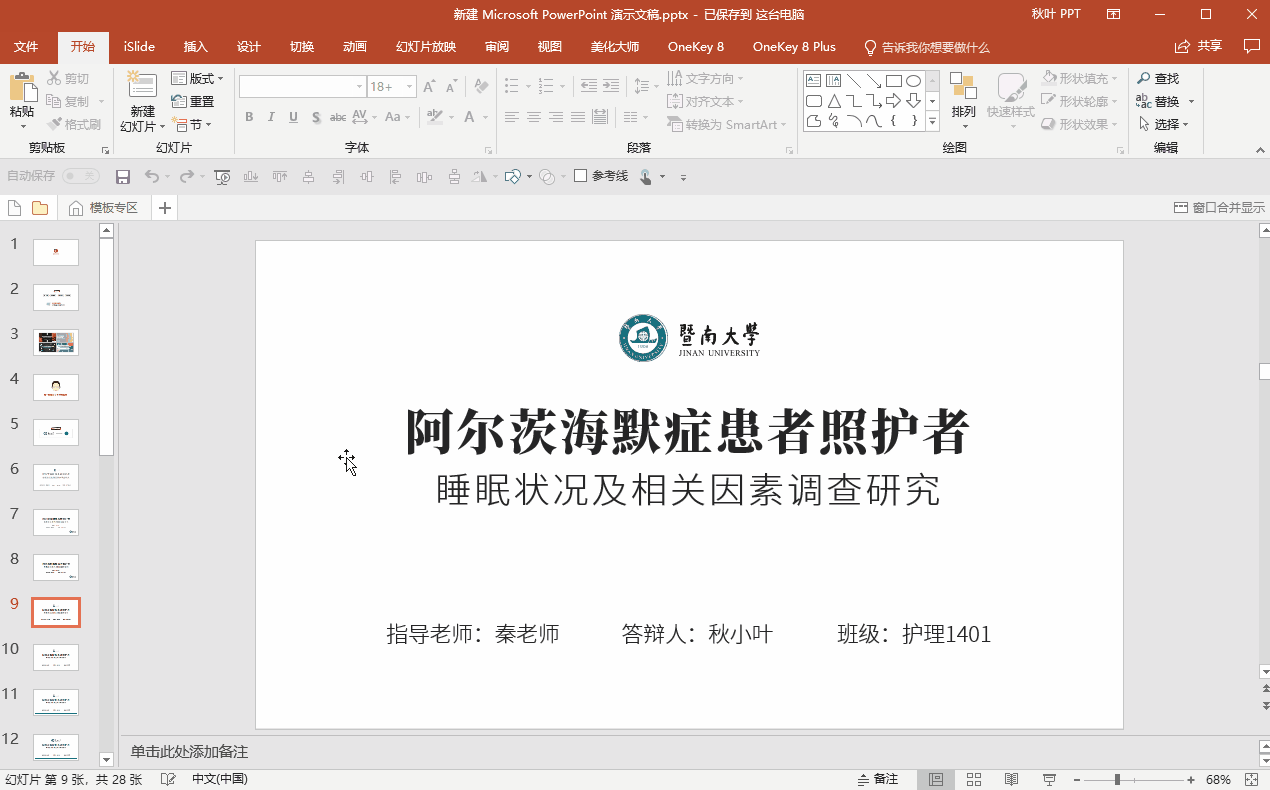Click the Save icon in quick access toolbar
The height and width of the screenshot is (790, 1270).
123,177
